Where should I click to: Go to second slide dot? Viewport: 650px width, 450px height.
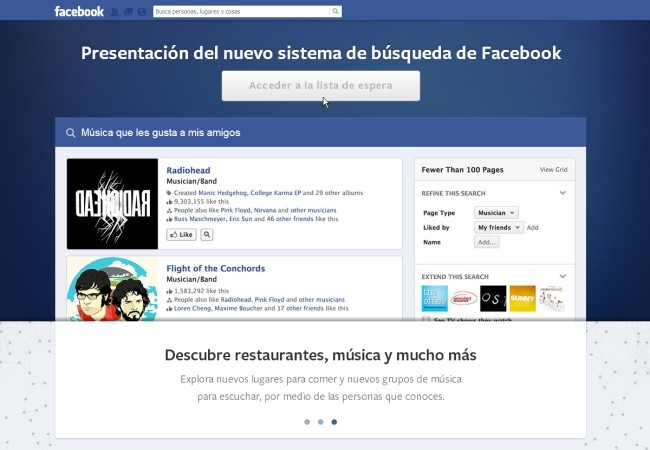pyautogui.click(x=320, y=422)
